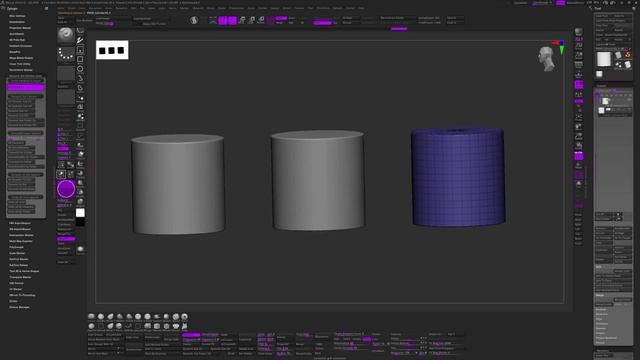Select the black secondary color swatch
Viewport: 640px width, 360px height.
pyautogui.click(x=80, y=222)
